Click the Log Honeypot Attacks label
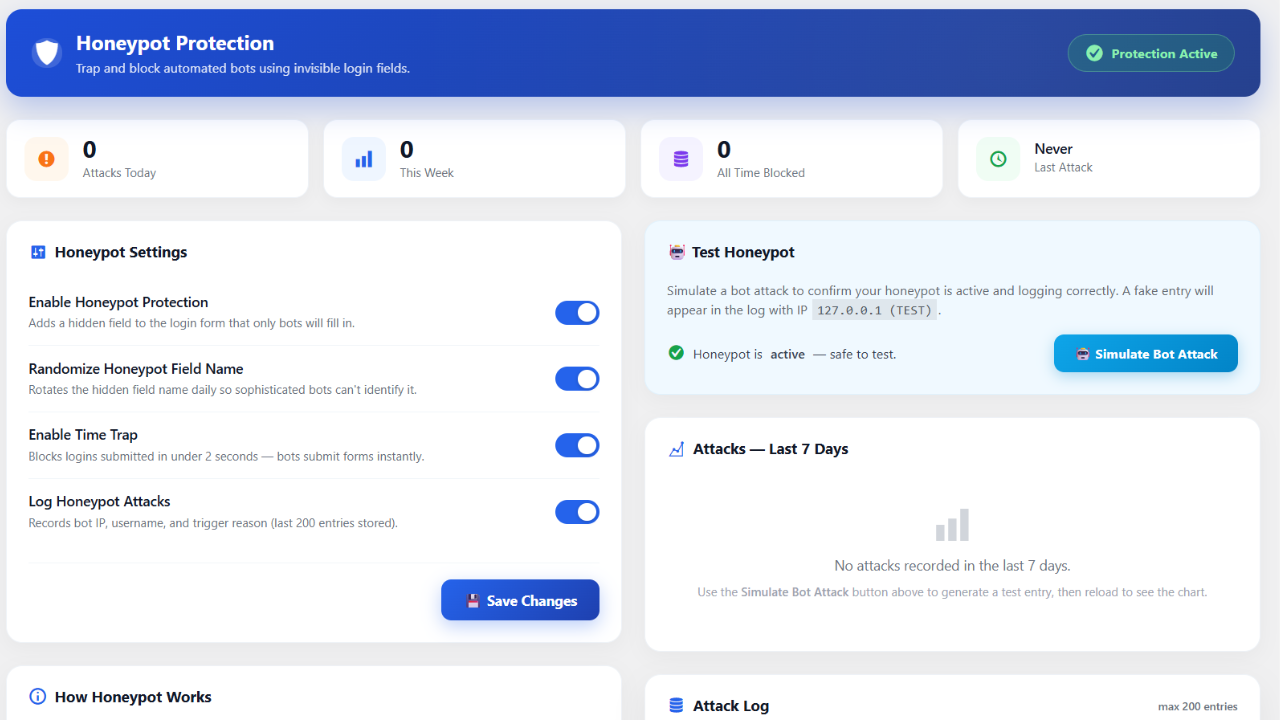 [x=99, y=502]
